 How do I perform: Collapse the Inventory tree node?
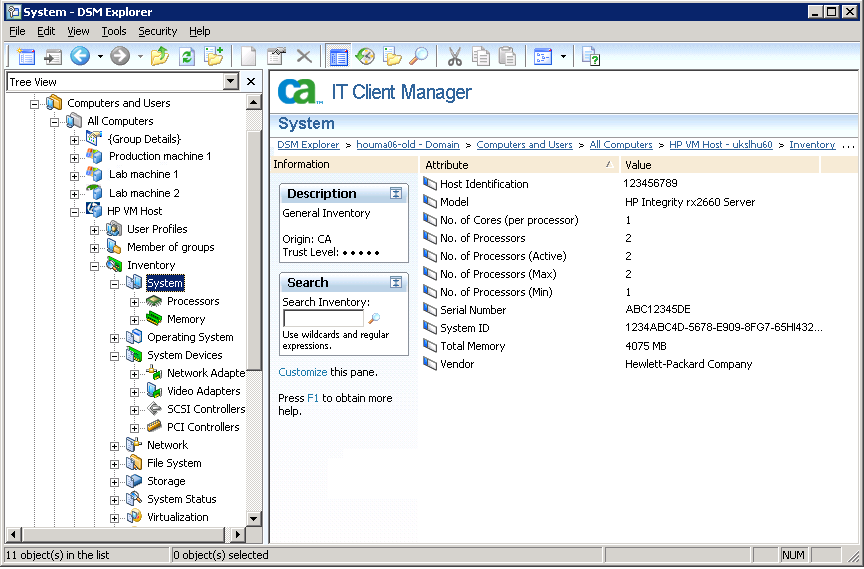click(95, 265)
